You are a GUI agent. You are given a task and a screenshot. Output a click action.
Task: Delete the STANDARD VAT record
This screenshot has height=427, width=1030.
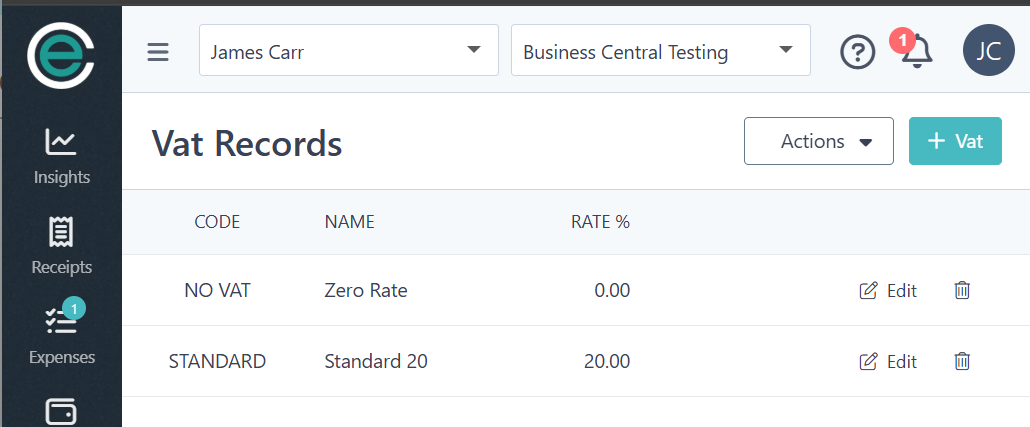pyautogui.click(x=962, y=362)
